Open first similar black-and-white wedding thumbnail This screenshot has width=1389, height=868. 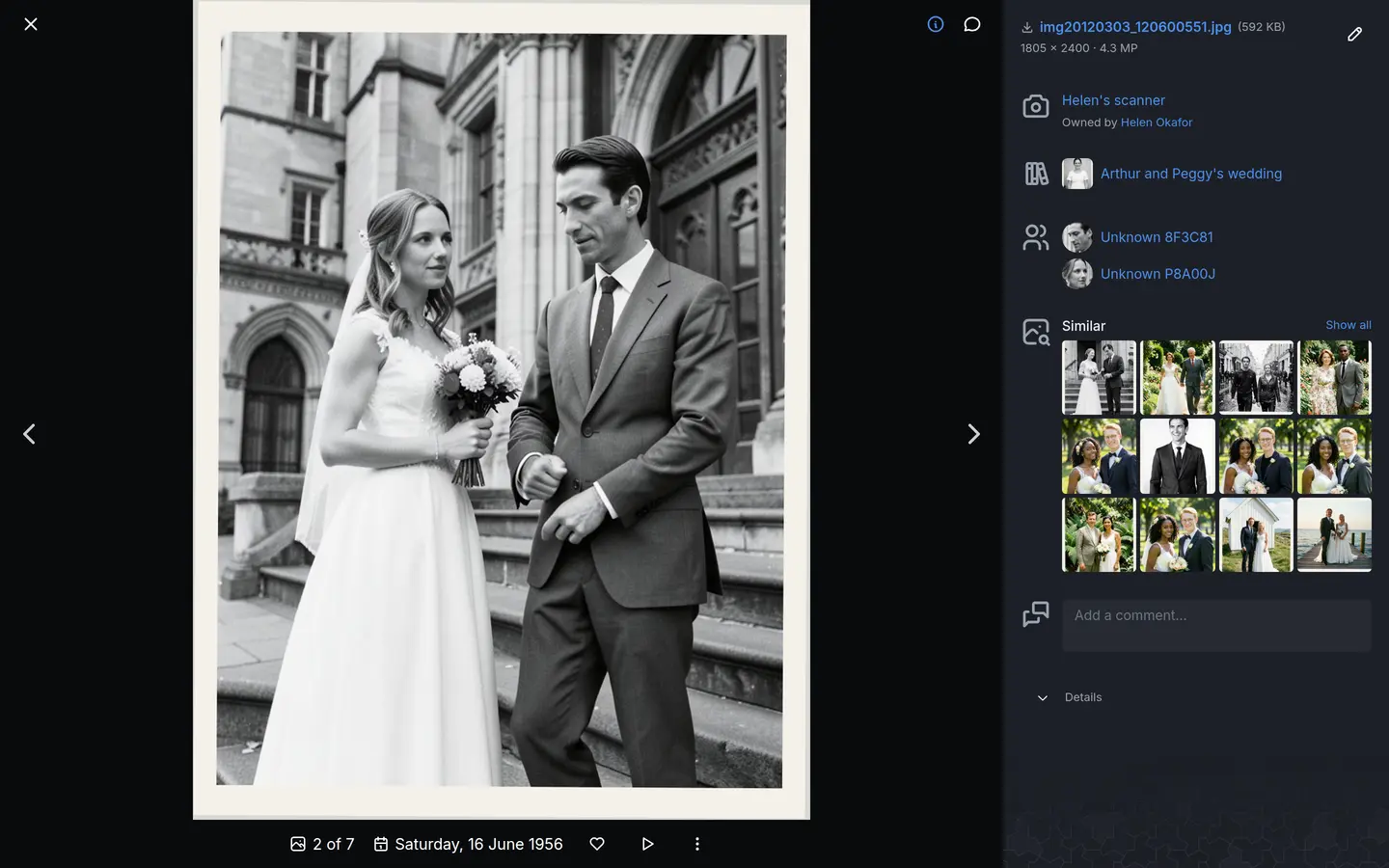1099,377
